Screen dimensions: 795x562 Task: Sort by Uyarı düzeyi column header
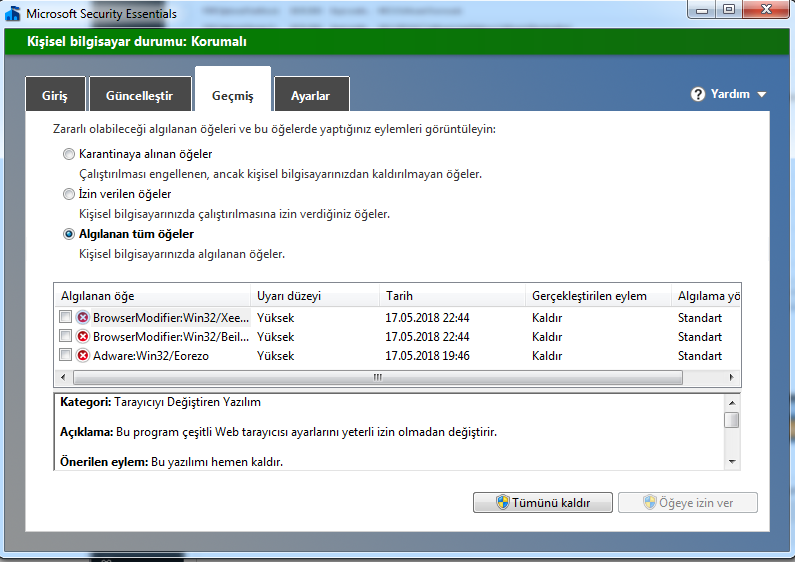click(315, 296)
